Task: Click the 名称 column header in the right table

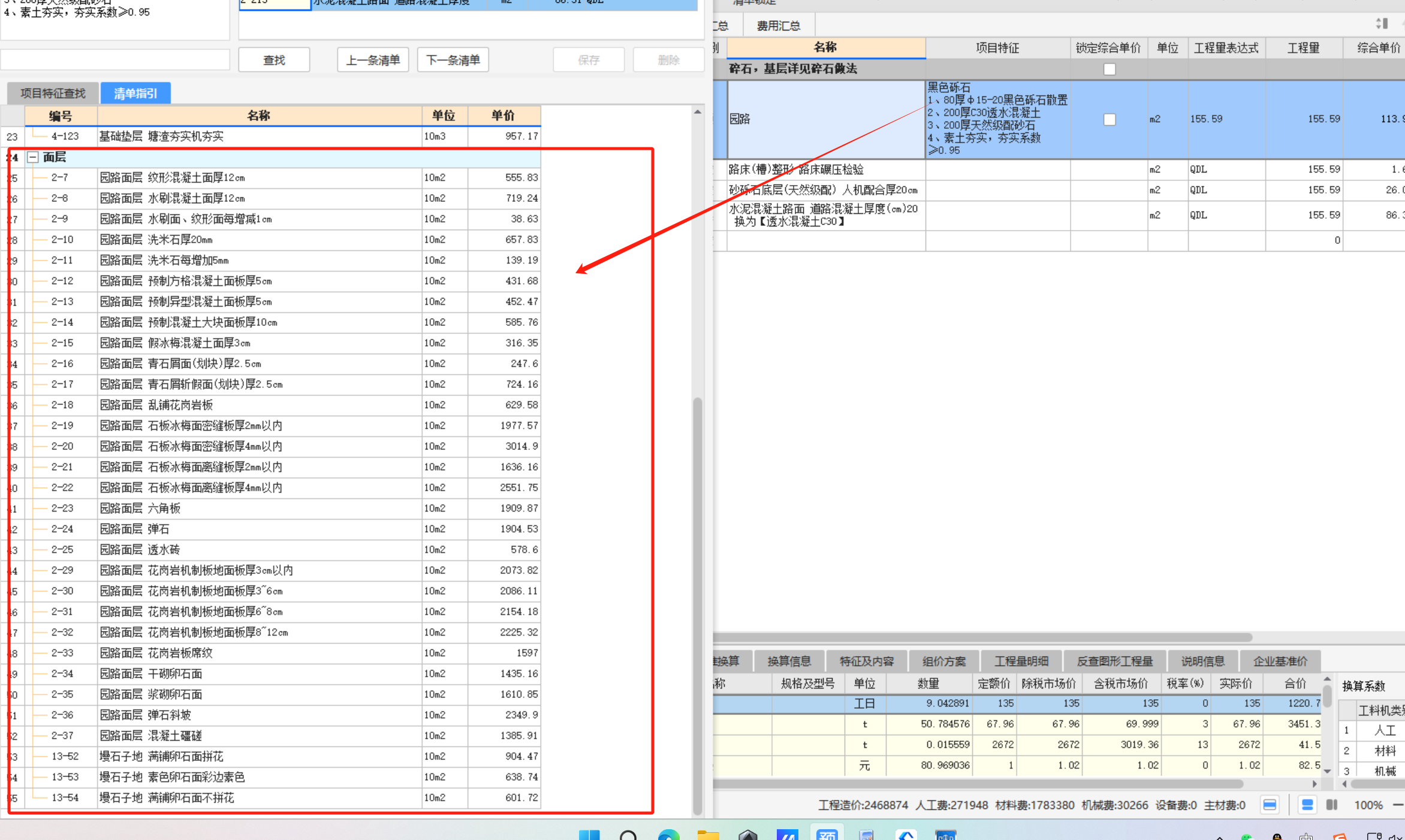Action: tap(825, 47)
